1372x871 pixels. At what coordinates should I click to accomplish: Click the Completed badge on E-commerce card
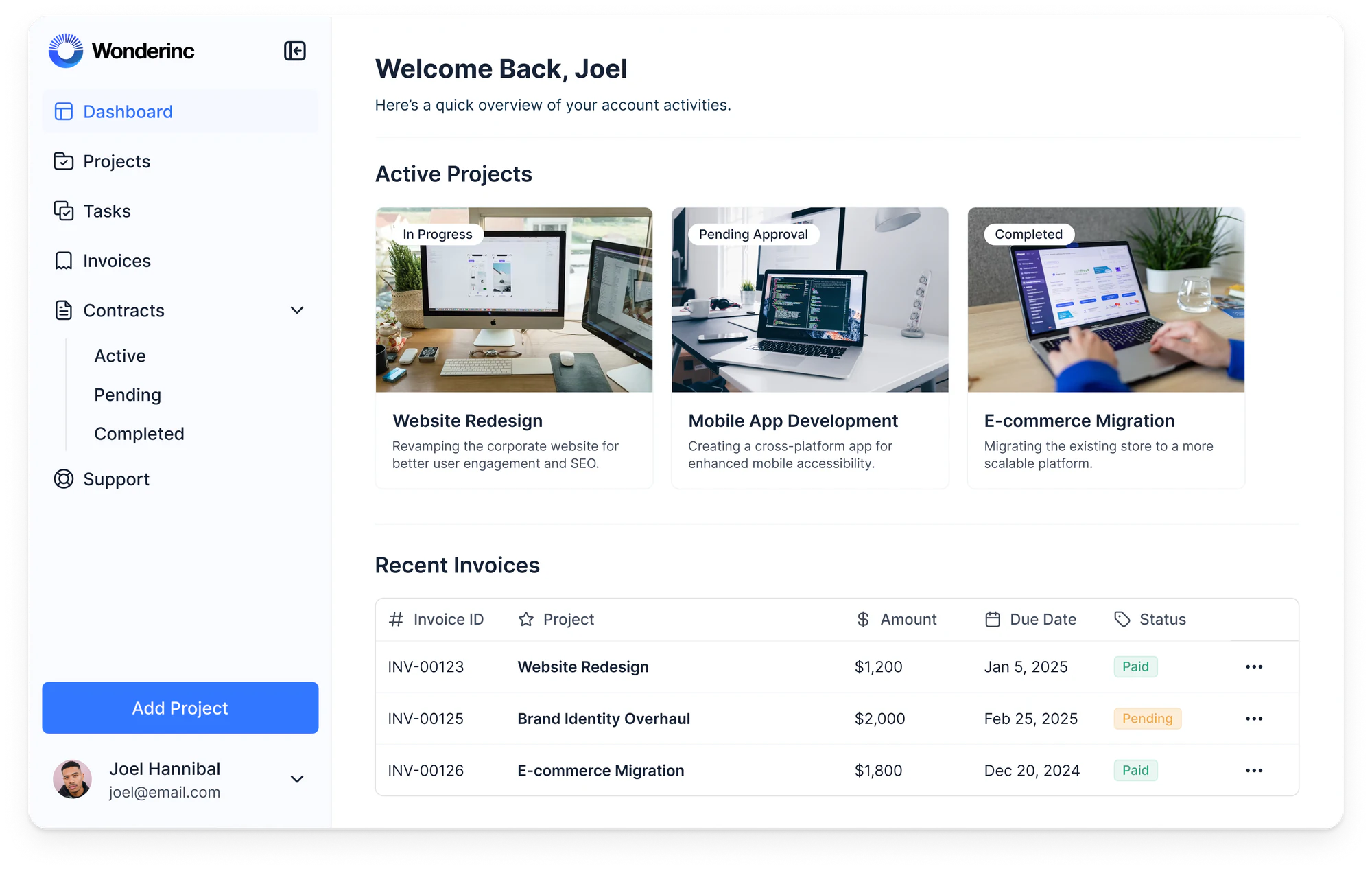(x=1028, y=234)
